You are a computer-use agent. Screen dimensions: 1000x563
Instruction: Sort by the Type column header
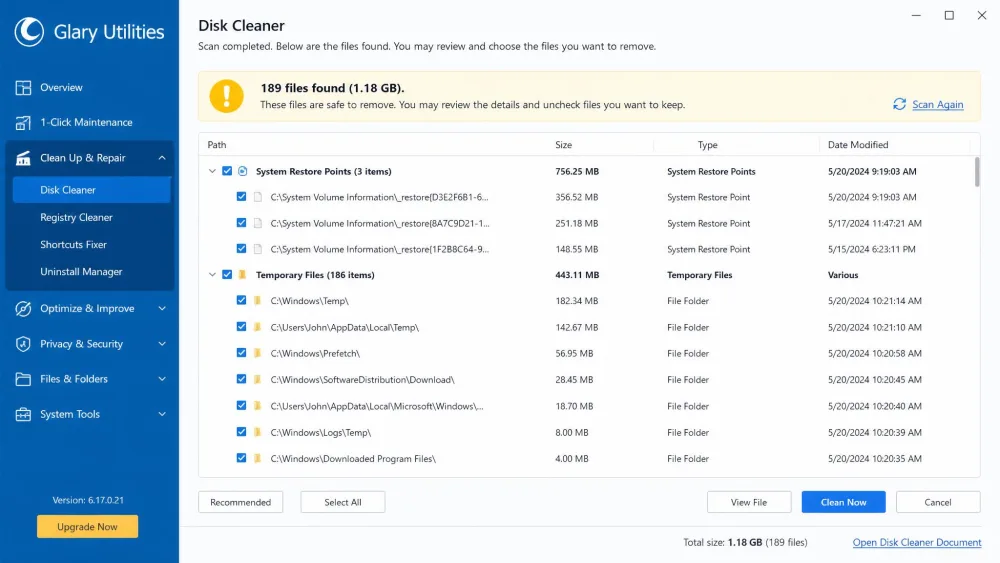707,145
